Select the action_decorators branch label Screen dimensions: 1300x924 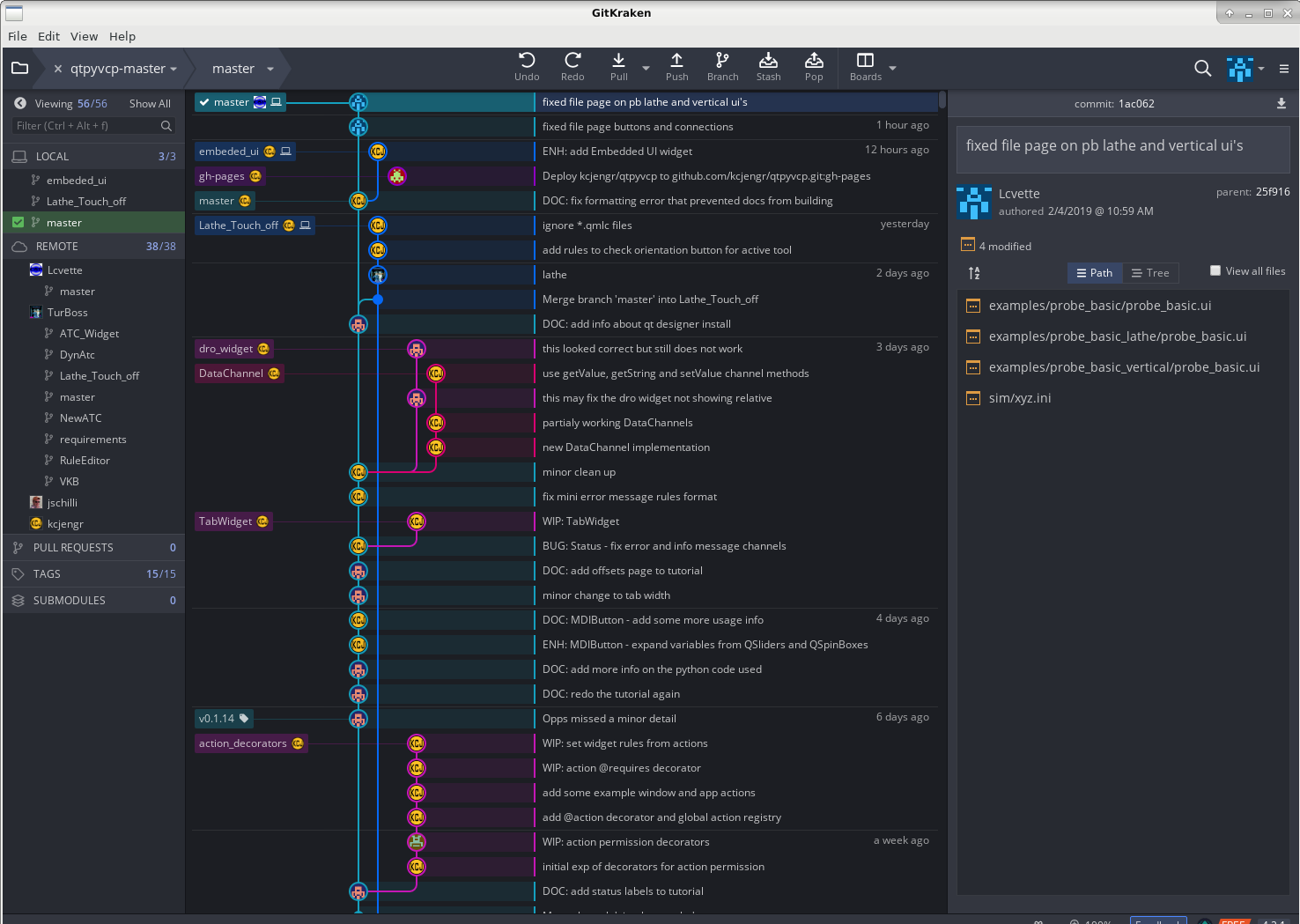pyautogui.click(x=251, y=743)
